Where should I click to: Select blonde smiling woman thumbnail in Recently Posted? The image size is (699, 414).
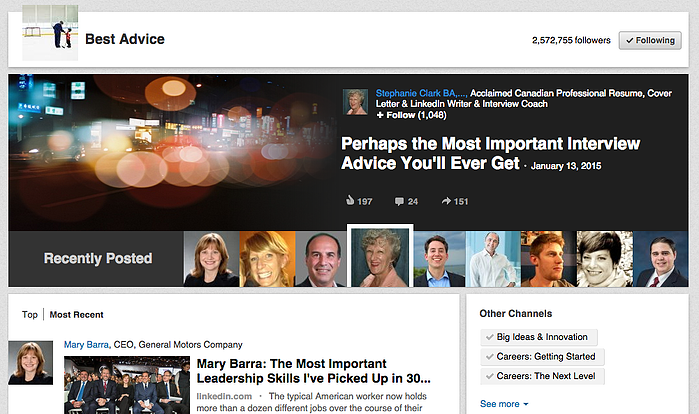[267, 258]
